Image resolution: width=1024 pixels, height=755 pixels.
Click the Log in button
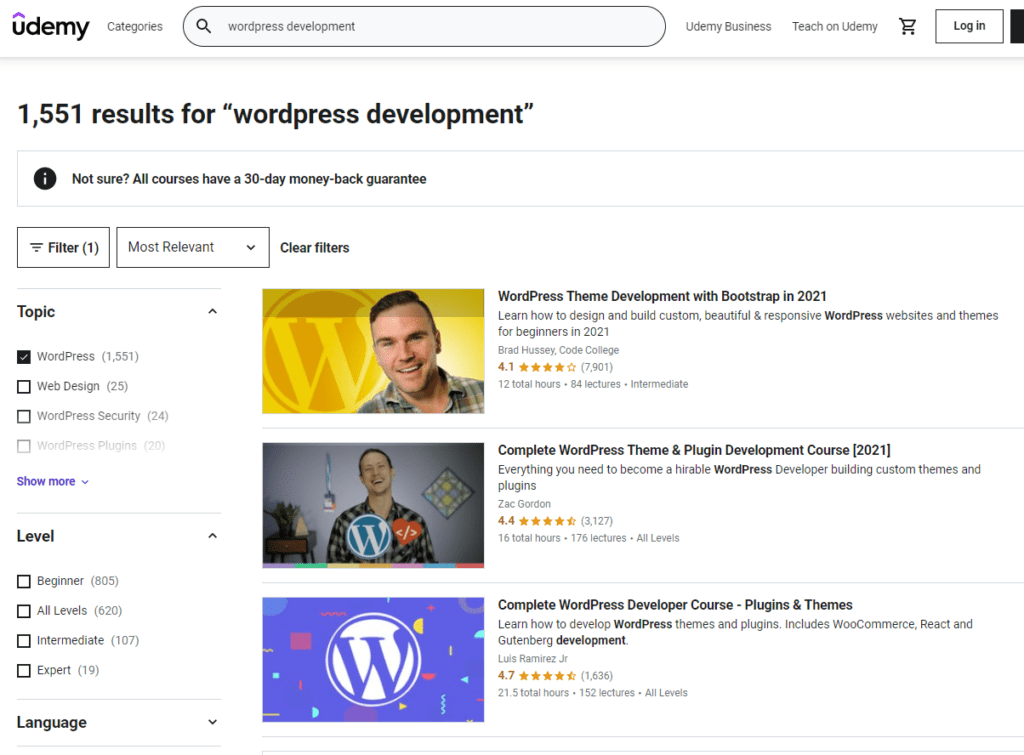tap(968, 26)
